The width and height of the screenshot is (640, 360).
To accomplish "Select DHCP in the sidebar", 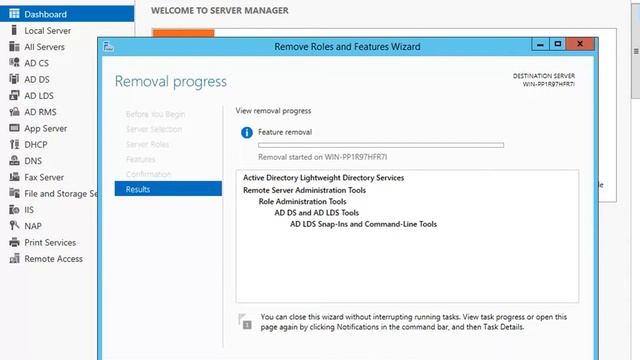I will [36, 145].
